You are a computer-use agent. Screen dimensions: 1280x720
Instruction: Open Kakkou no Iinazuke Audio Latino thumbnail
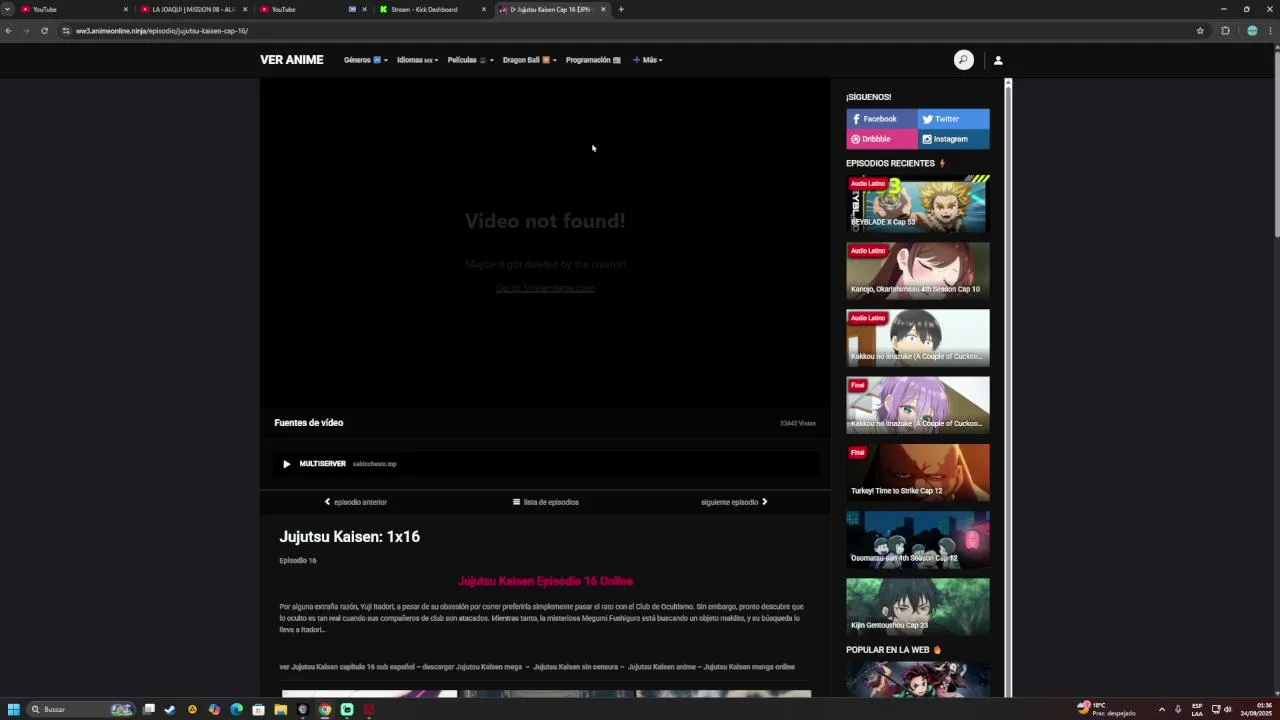click(918, 337)
